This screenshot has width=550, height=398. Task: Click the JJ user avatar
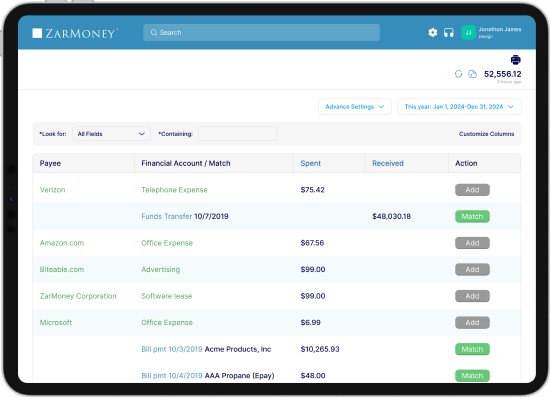[x=468, y=33]
